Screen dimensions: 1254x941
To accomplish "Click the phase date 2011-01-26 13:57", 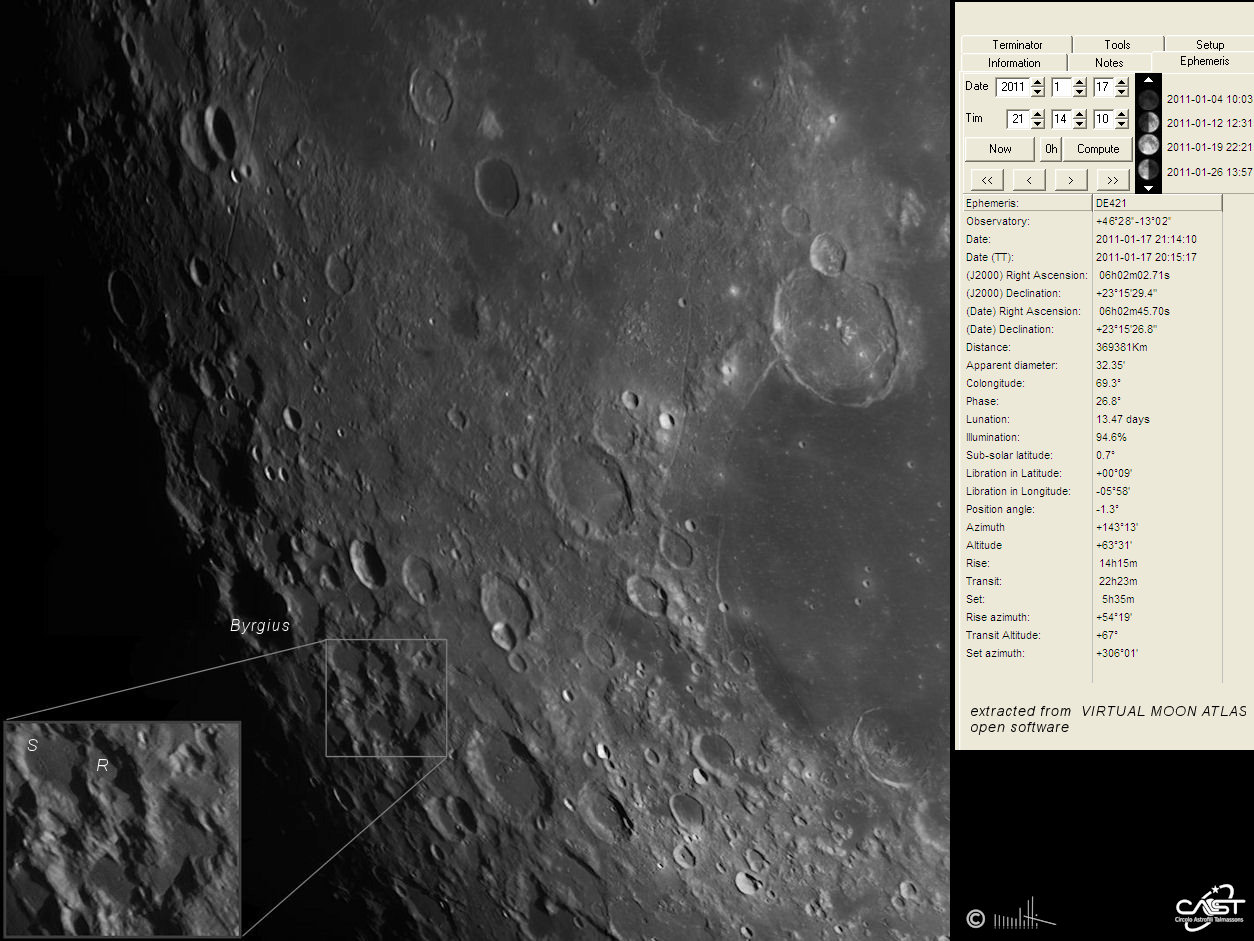I will point(1209,171).
